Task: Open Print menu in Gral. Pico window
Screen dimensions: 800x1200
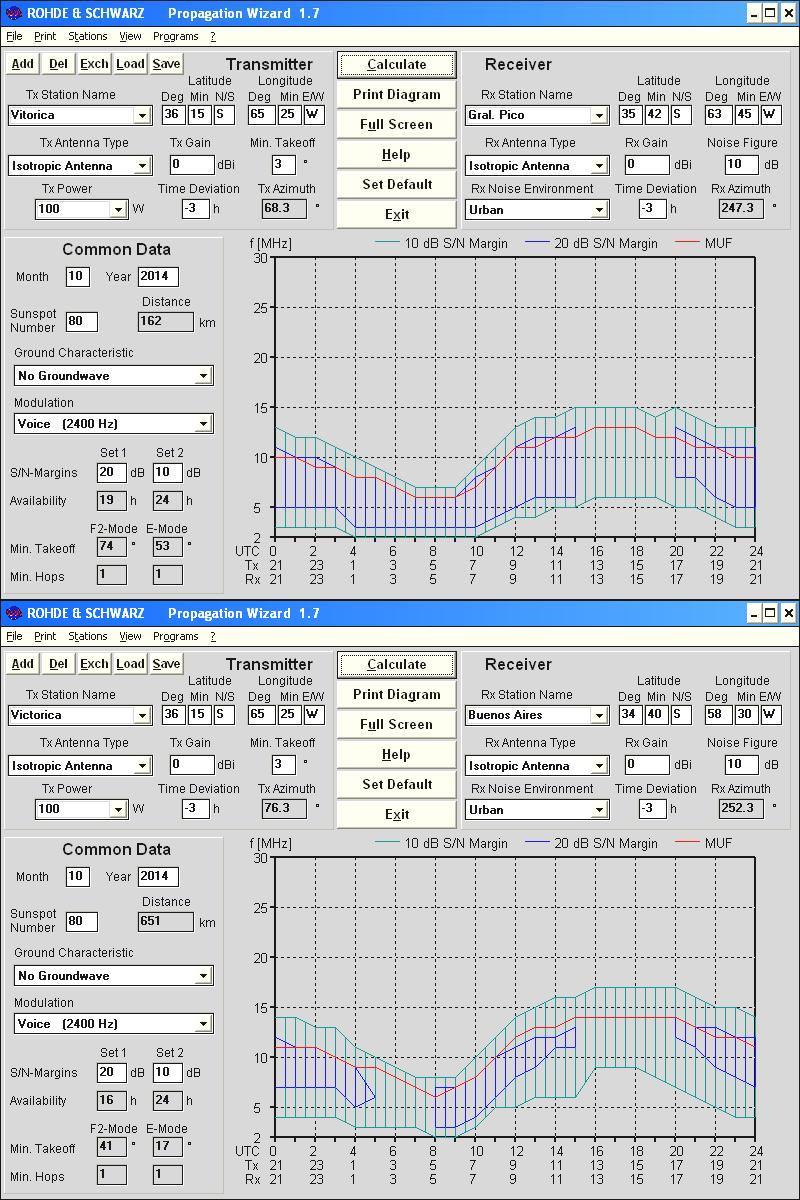Action: tap(45, 36)
